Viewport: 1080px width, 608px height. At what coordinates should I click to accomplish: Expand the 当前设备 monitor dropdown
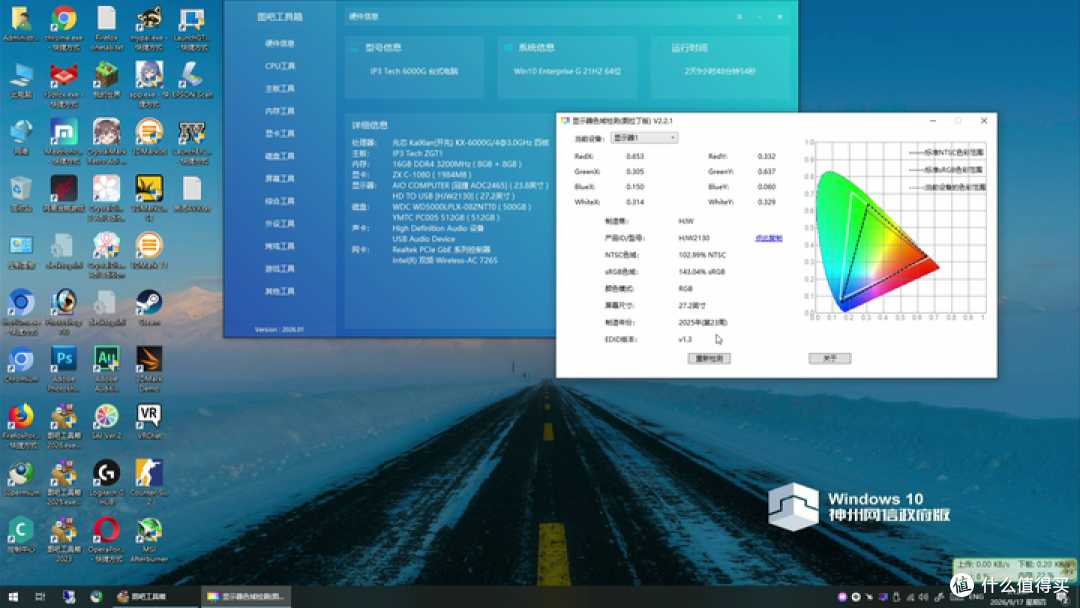(643, 138)
